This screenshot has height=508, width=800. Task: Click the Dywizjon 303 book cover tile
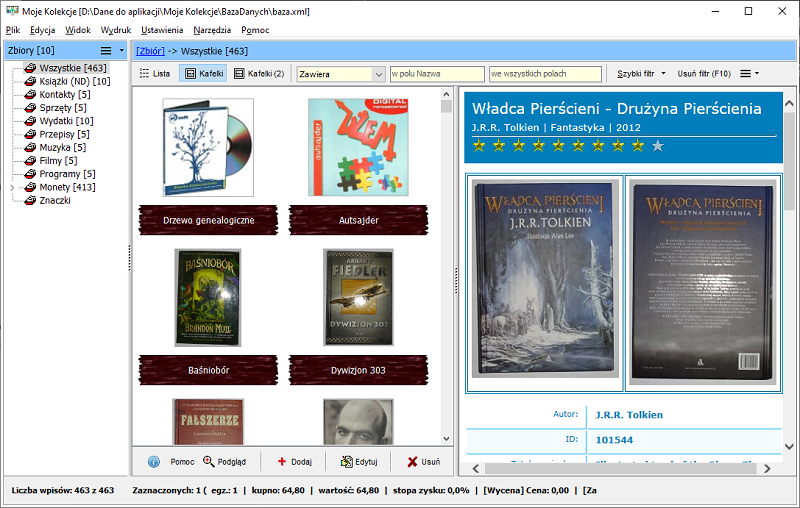click(x=358, y=297)
